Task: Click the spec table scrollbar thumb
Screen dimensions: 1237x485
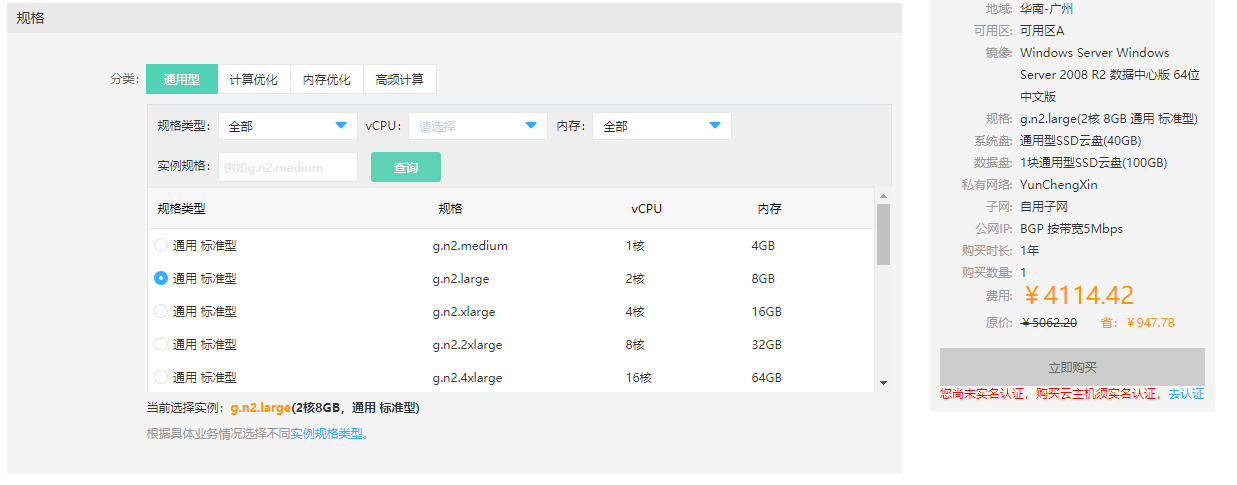Action: click(x=883, y=235)
